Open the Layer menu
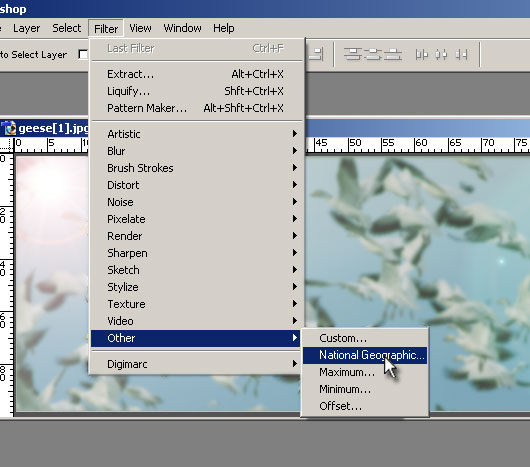 pyautogui.click(x=26, y=28)
